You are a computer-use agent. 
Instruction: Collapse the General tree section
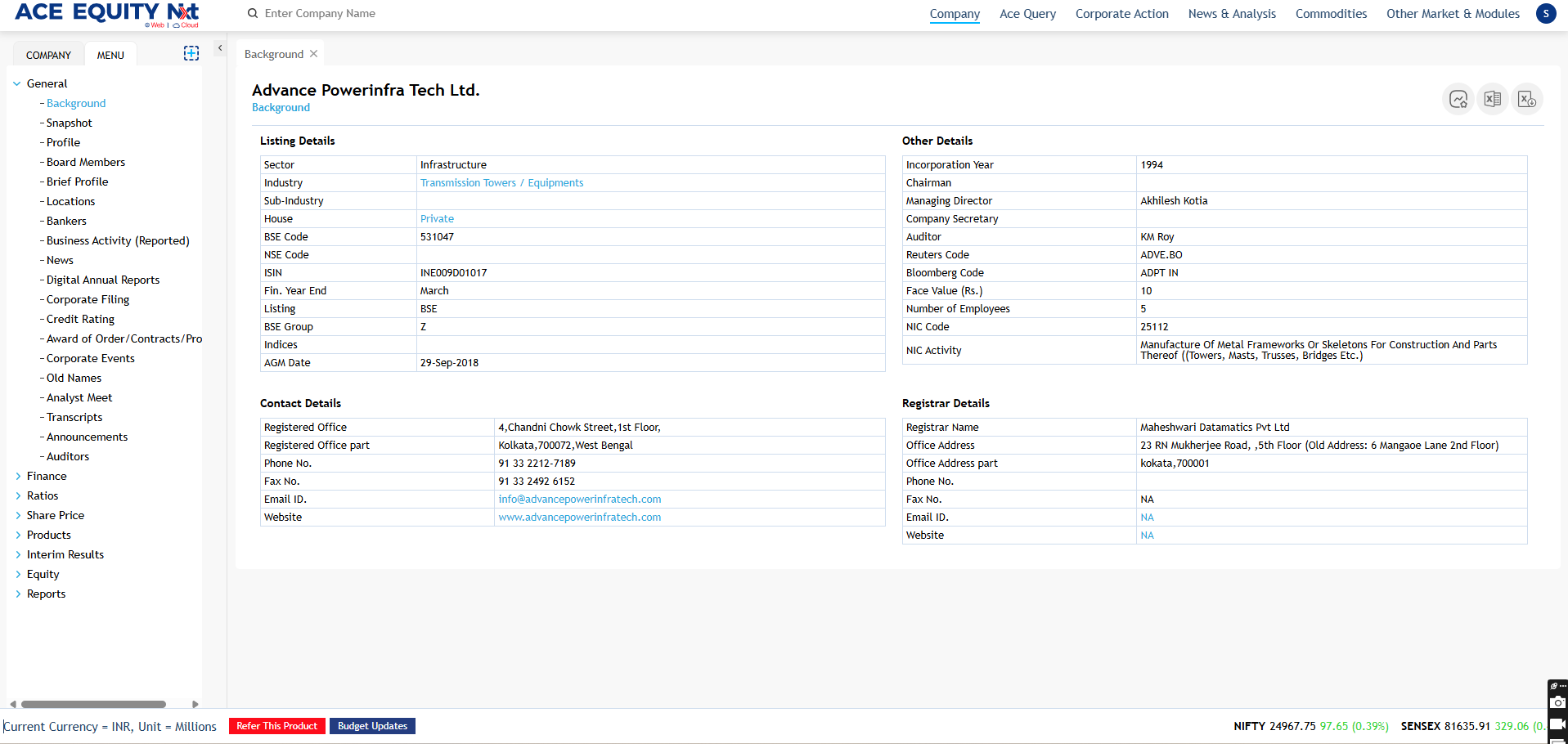coord(17,83)
